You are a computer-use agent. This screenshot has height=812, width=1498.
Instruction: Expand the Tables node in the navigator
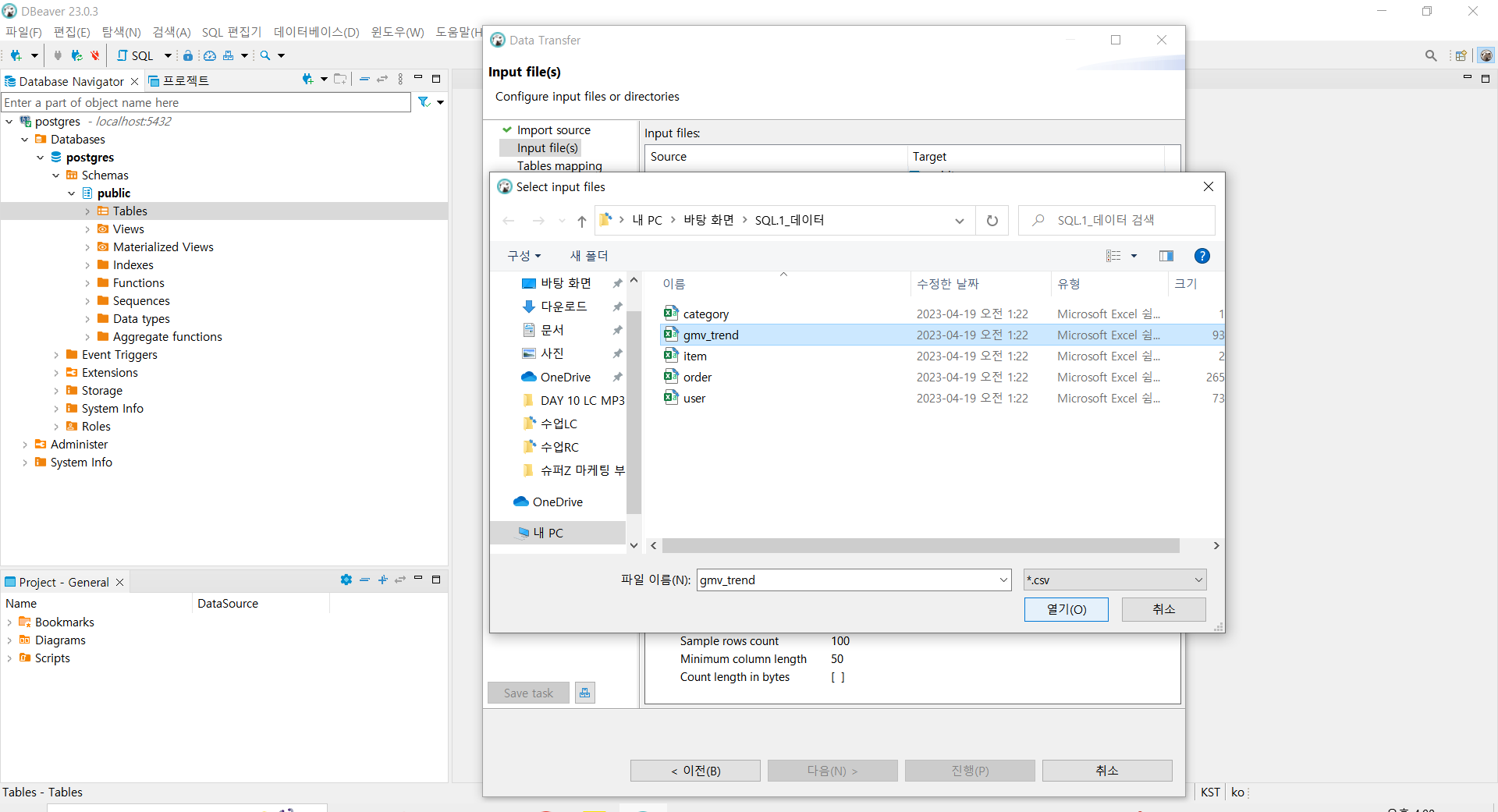(x=87, y=211)
